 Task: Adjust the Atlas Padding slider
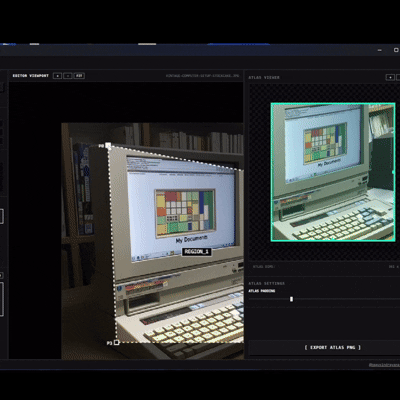(x=291, y=299)
